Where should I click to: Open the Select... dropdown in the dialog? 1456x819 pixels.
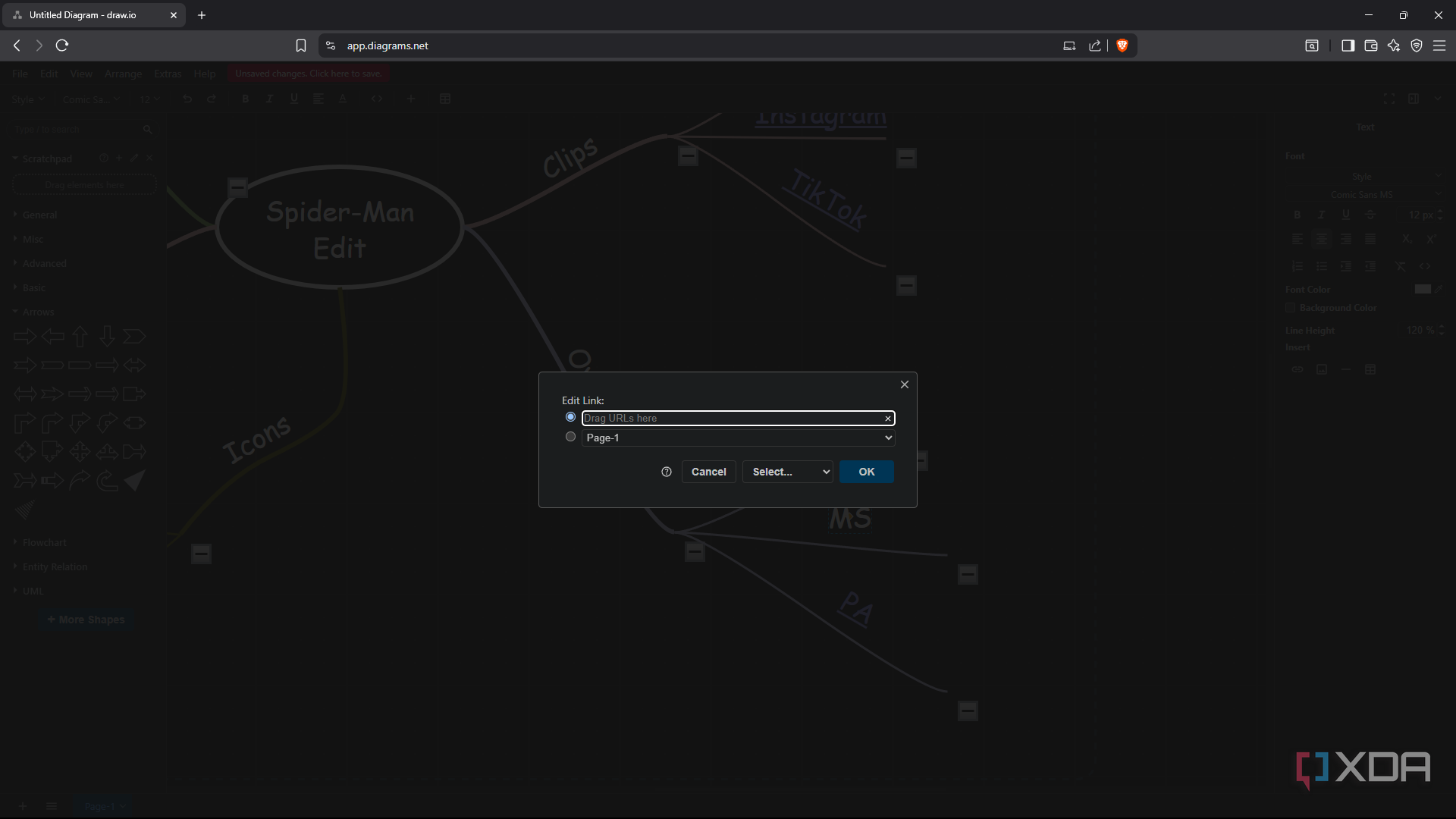(x=787, y=472)
